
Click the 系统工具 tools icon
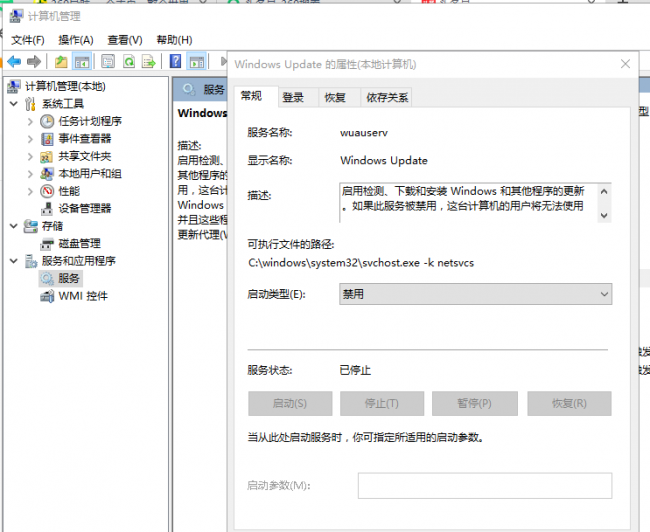point(30,104)
